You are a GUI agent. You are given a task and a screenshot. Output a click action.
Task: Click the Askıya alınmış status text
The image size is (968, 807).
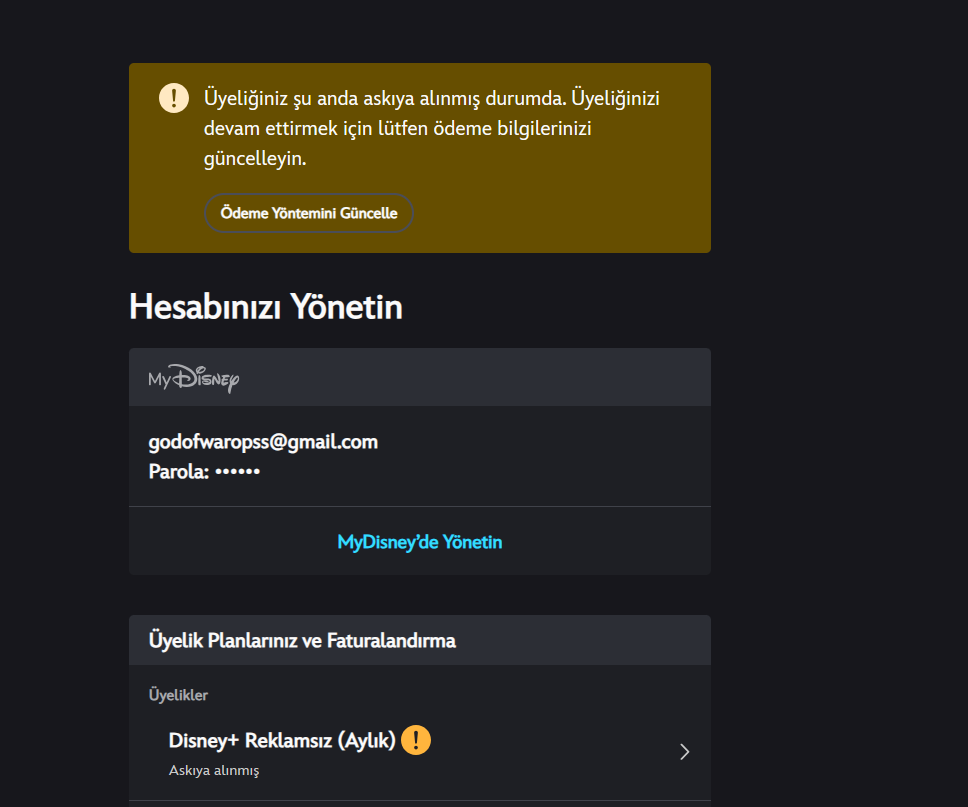[214, 771]
